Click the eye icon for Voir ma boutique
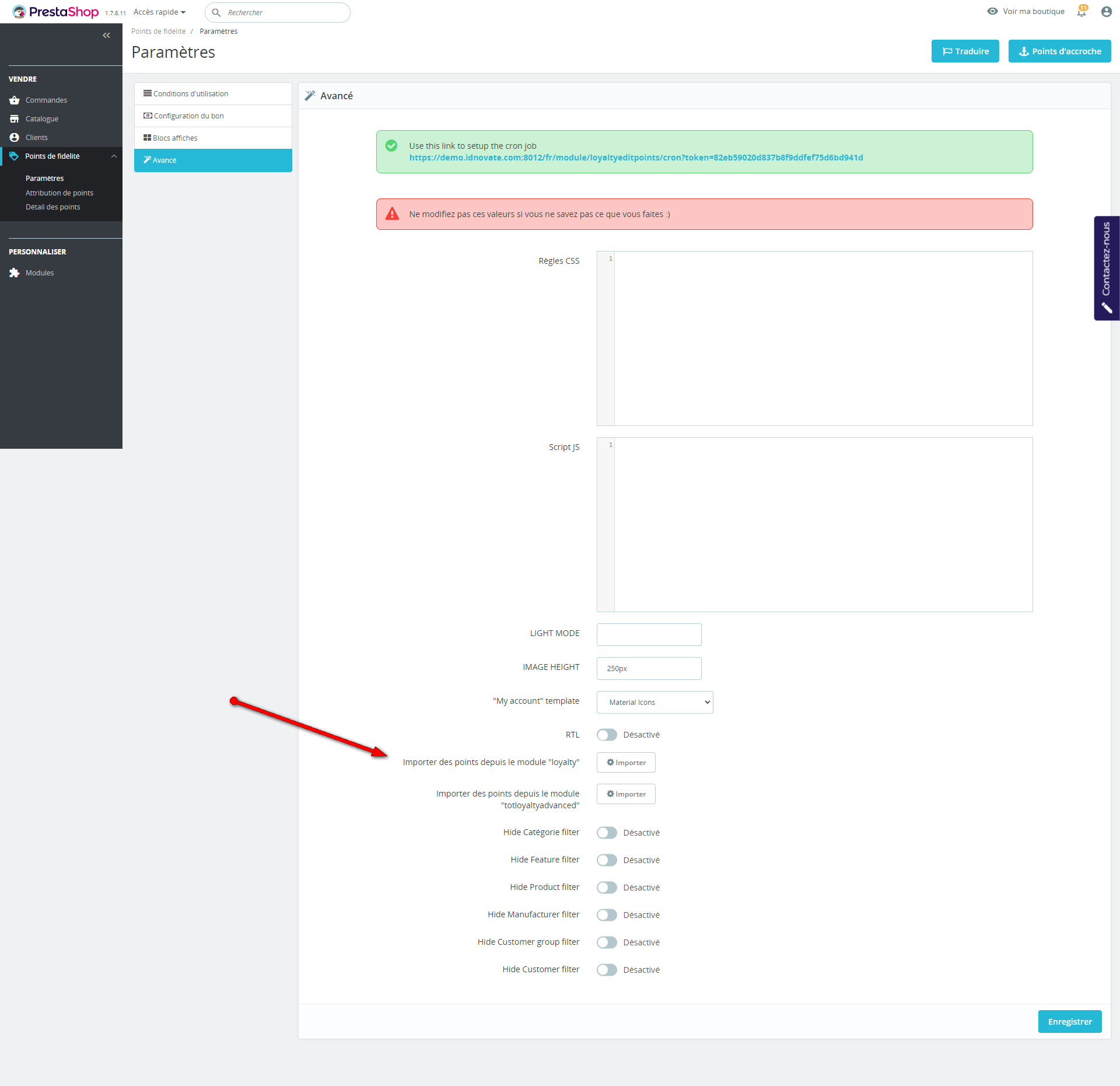 point(992,12)
